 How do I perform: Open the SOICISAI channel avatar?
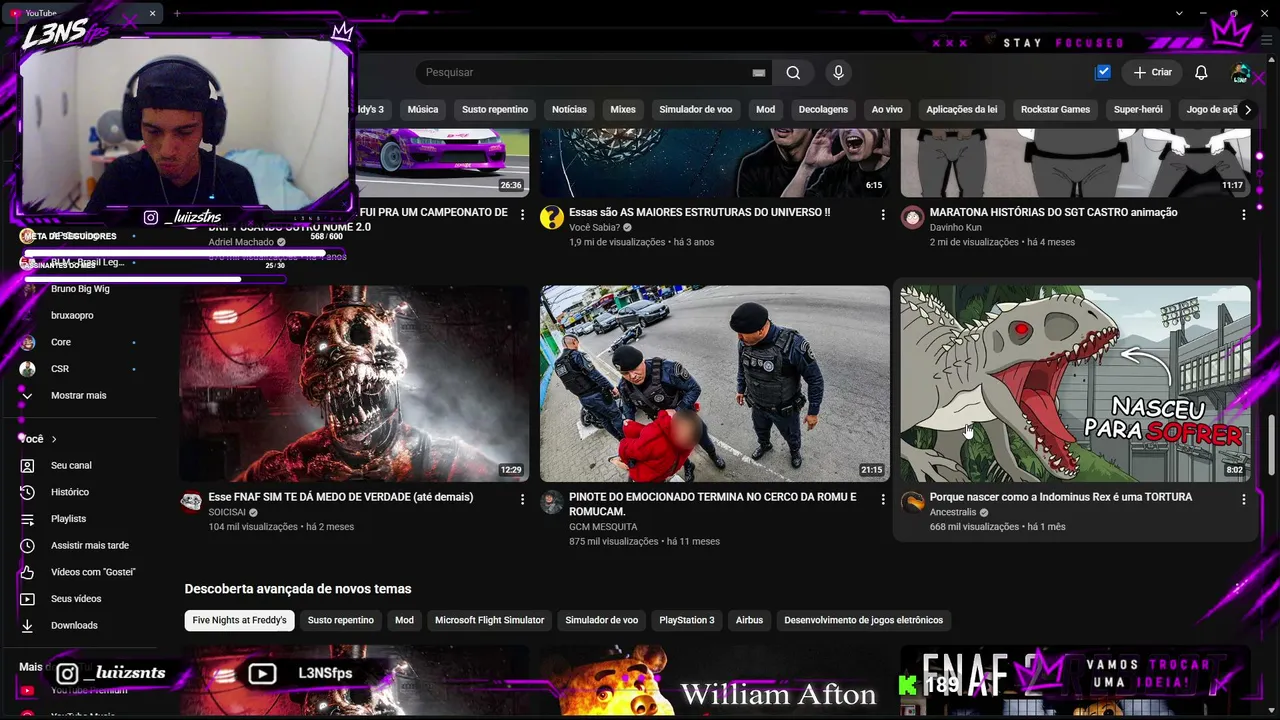(192, 502)
